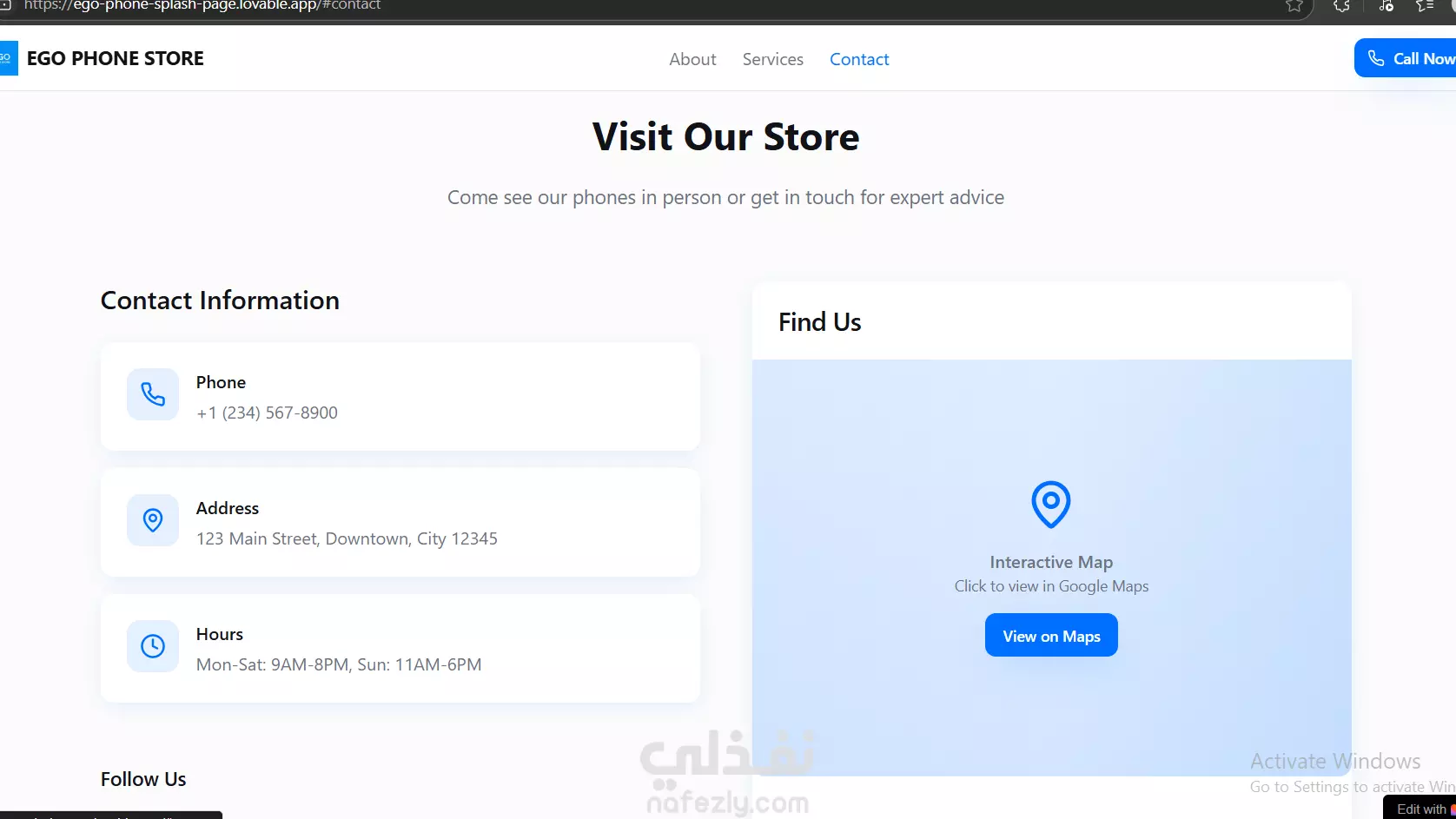Open the About nav link
1456x819 pixels.
pos(692,59)
